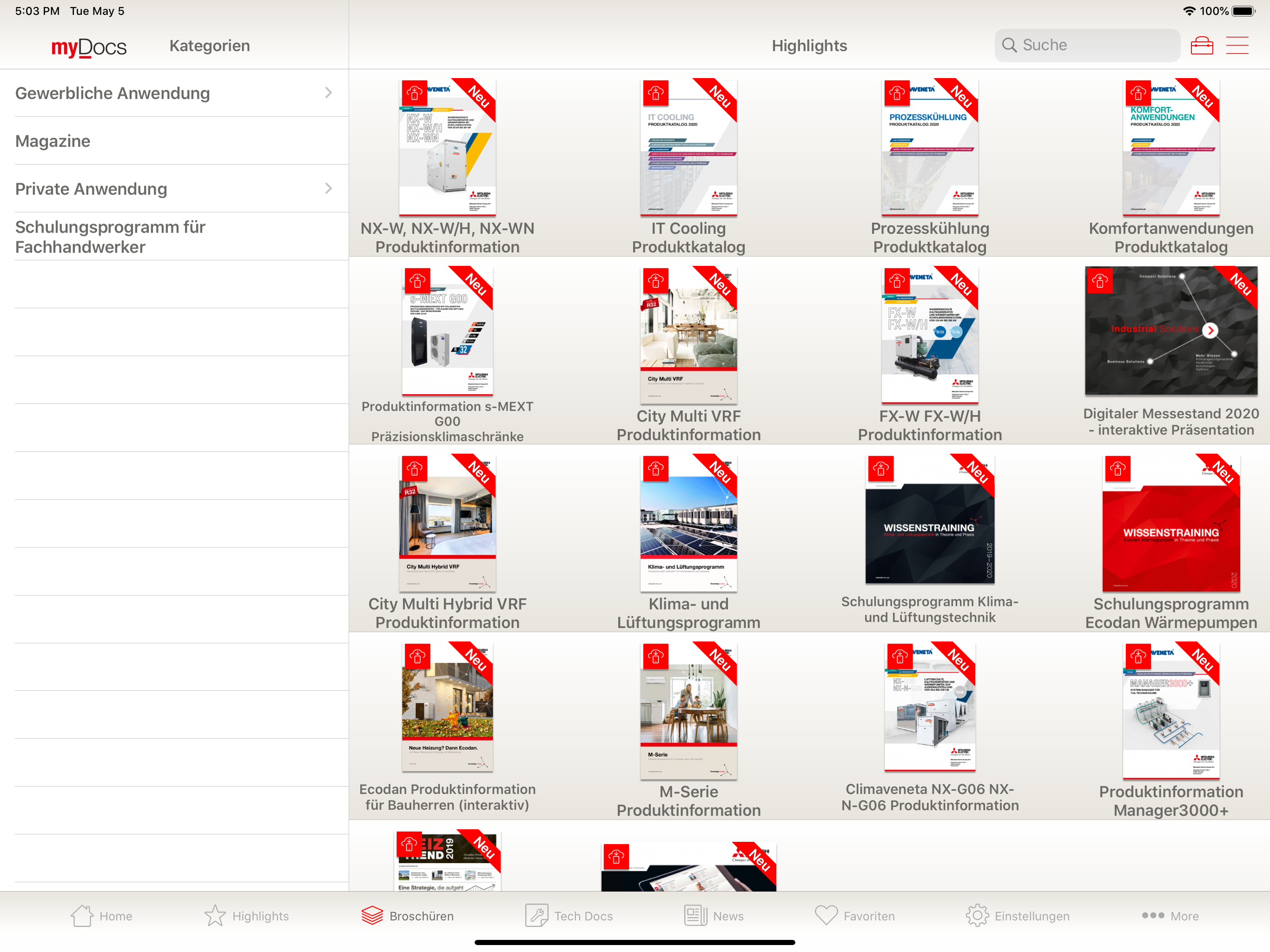The height and width of the screenshot is (952, 1270).
Task: Tap download icon on Ecodan Bauherren brochure
Action: click(x=417, y=656)
